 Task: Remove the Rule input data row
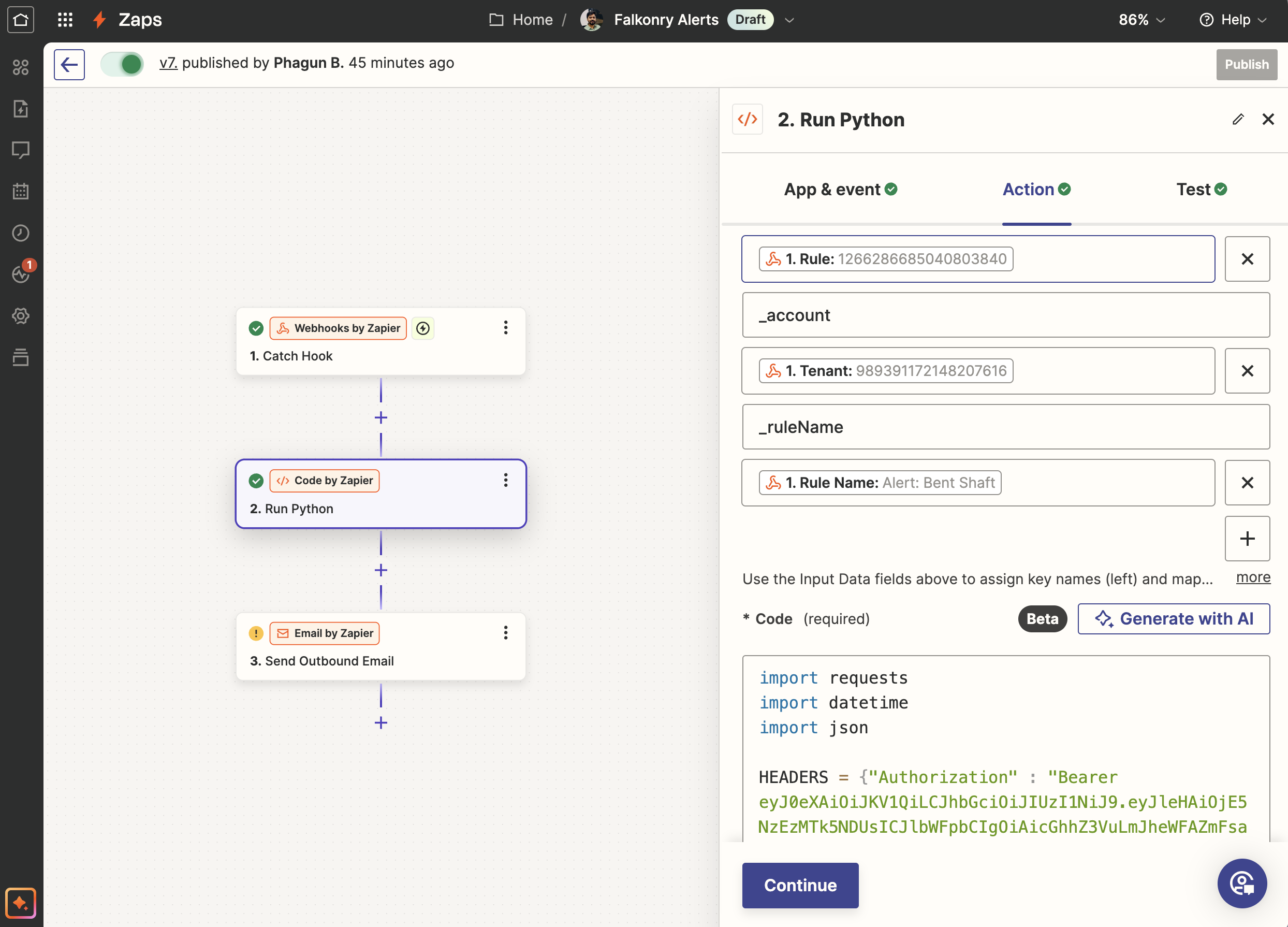coord(1247,259)
